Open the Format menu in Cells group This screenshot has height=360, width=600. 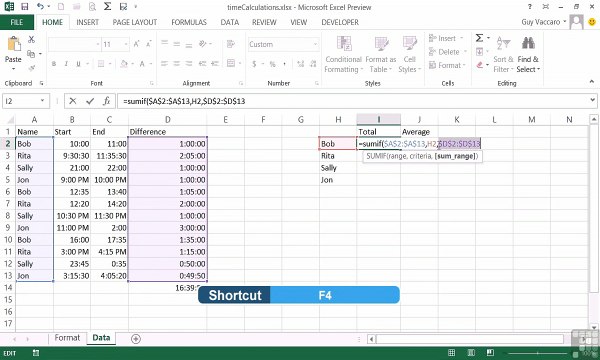coord(448,65)
